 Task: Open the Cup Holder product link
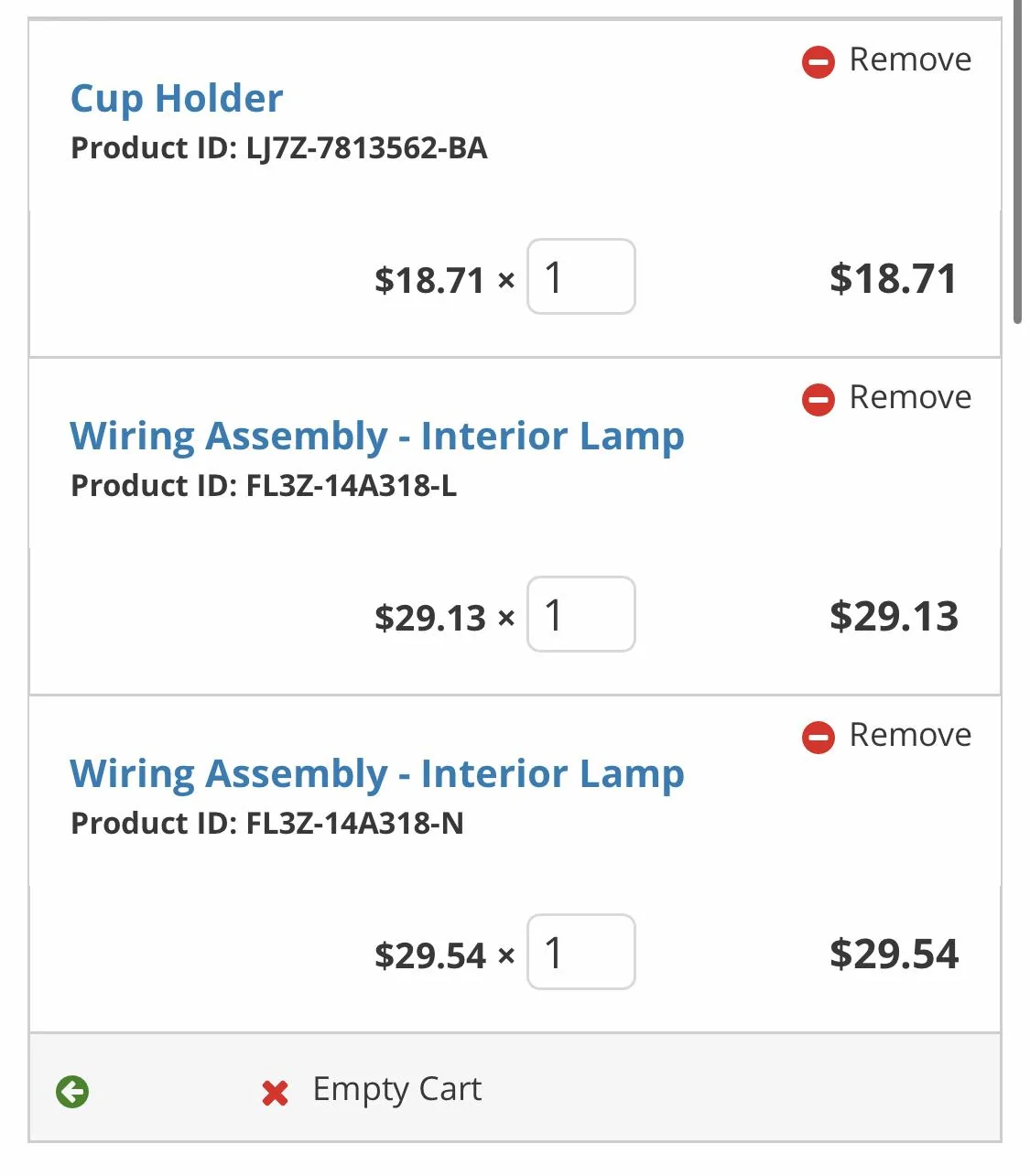(x=177, y=99)
